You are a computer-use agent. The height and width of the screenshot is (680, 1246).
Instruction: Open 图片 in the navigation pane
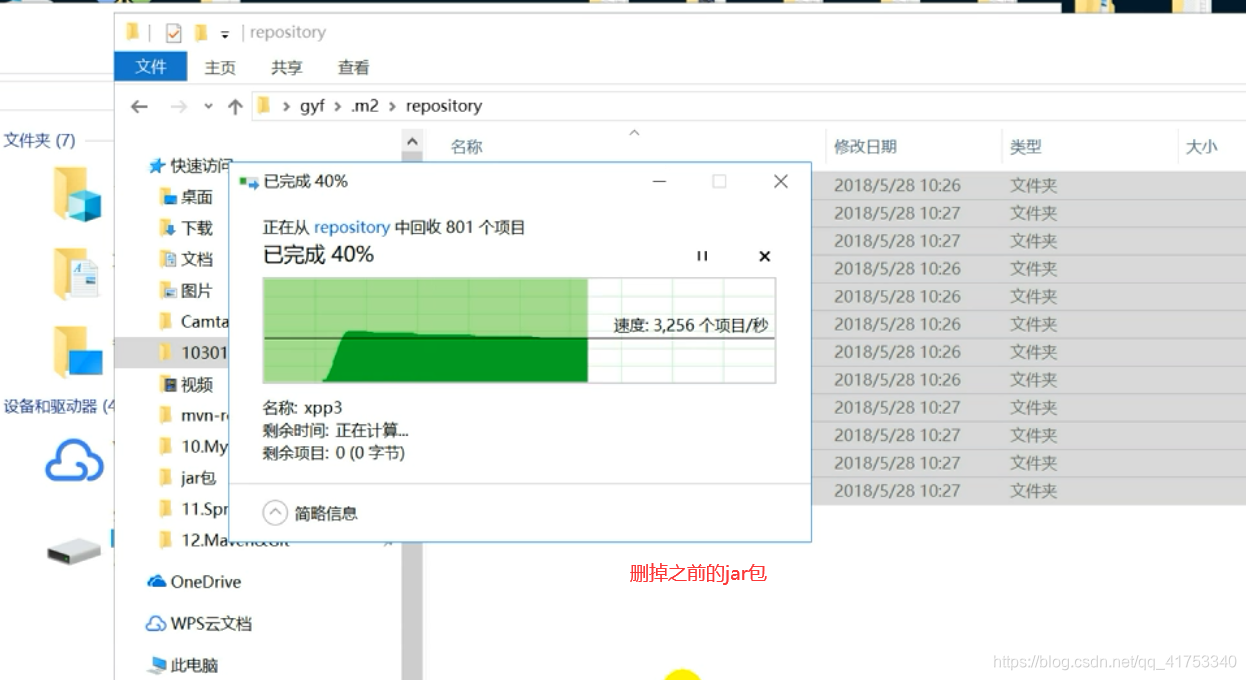click(188, 290)
